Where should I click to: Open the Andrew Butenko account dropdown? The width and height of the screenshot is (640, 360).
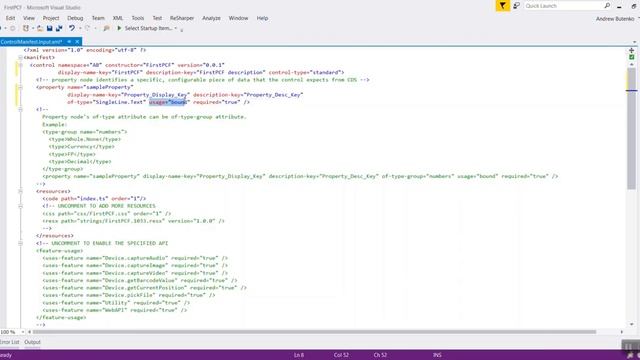pyautogui.click(x=639, y=19)
